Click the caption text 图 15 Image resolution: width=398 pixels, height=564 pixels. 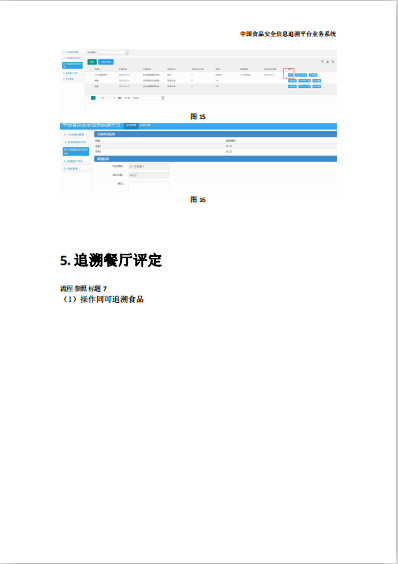(x=198, y=117)
